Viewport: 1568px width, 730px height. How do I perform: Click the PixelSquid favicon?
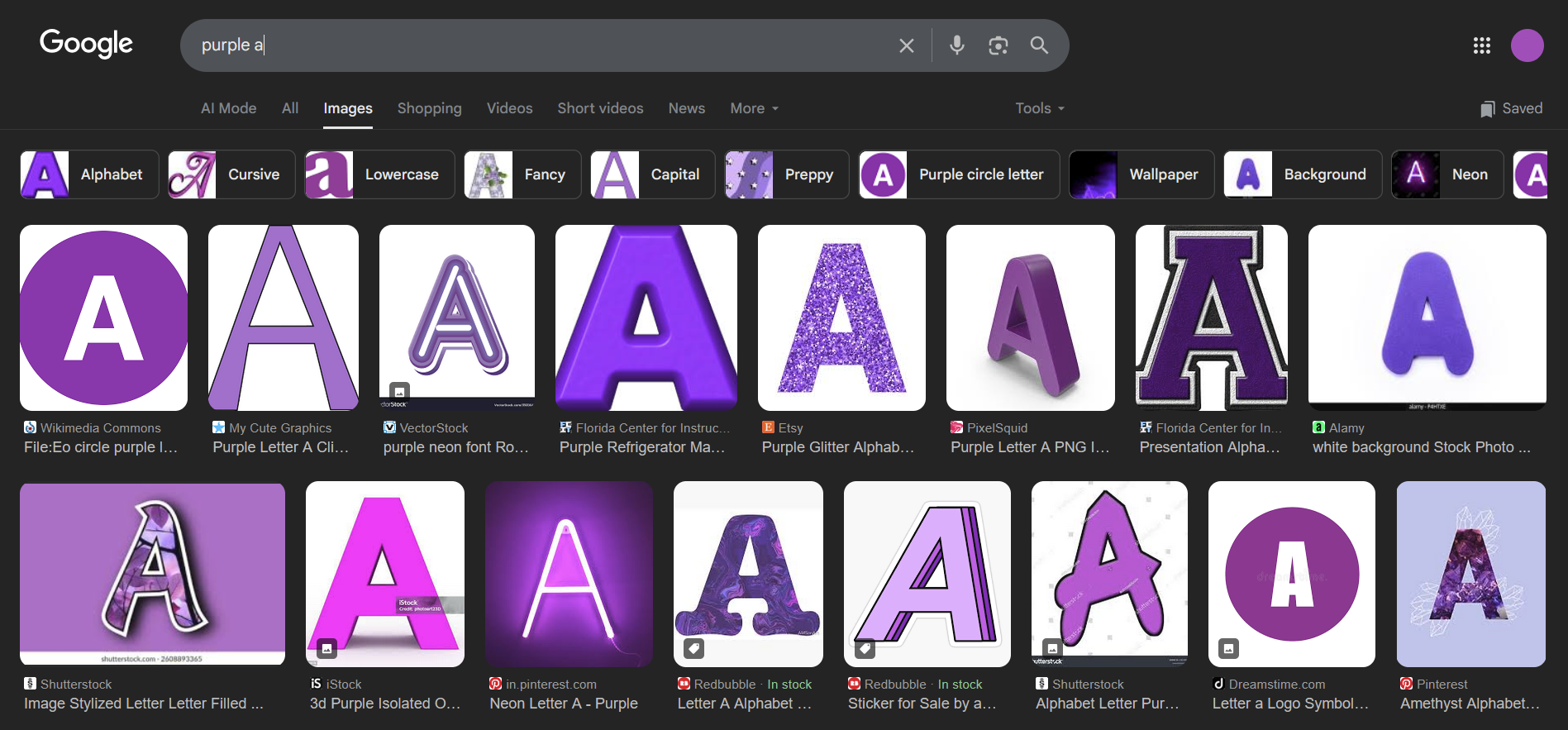tap(957, 427)
